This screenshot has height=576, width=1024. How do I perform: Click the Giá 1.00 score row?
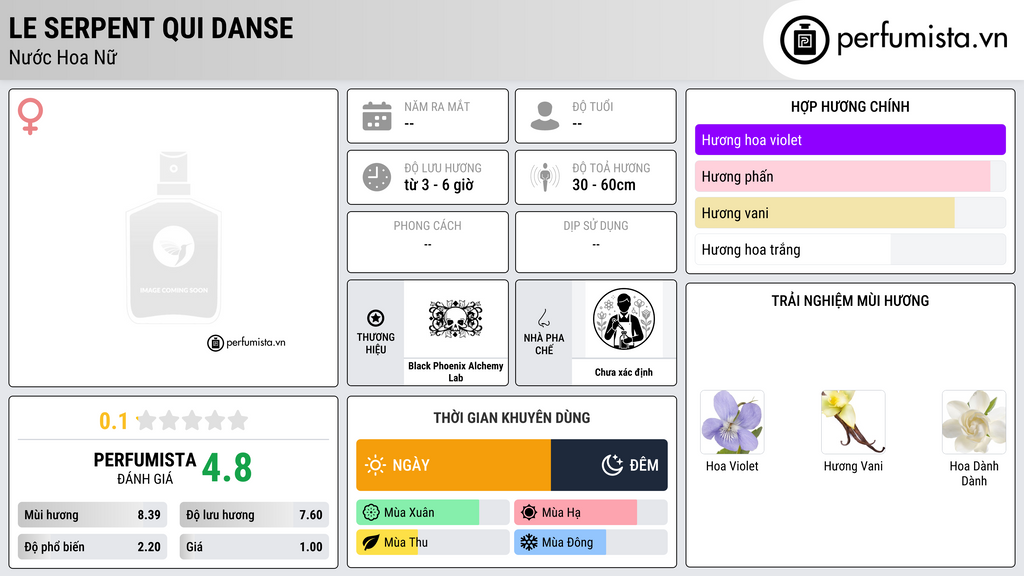pos(254,547)
